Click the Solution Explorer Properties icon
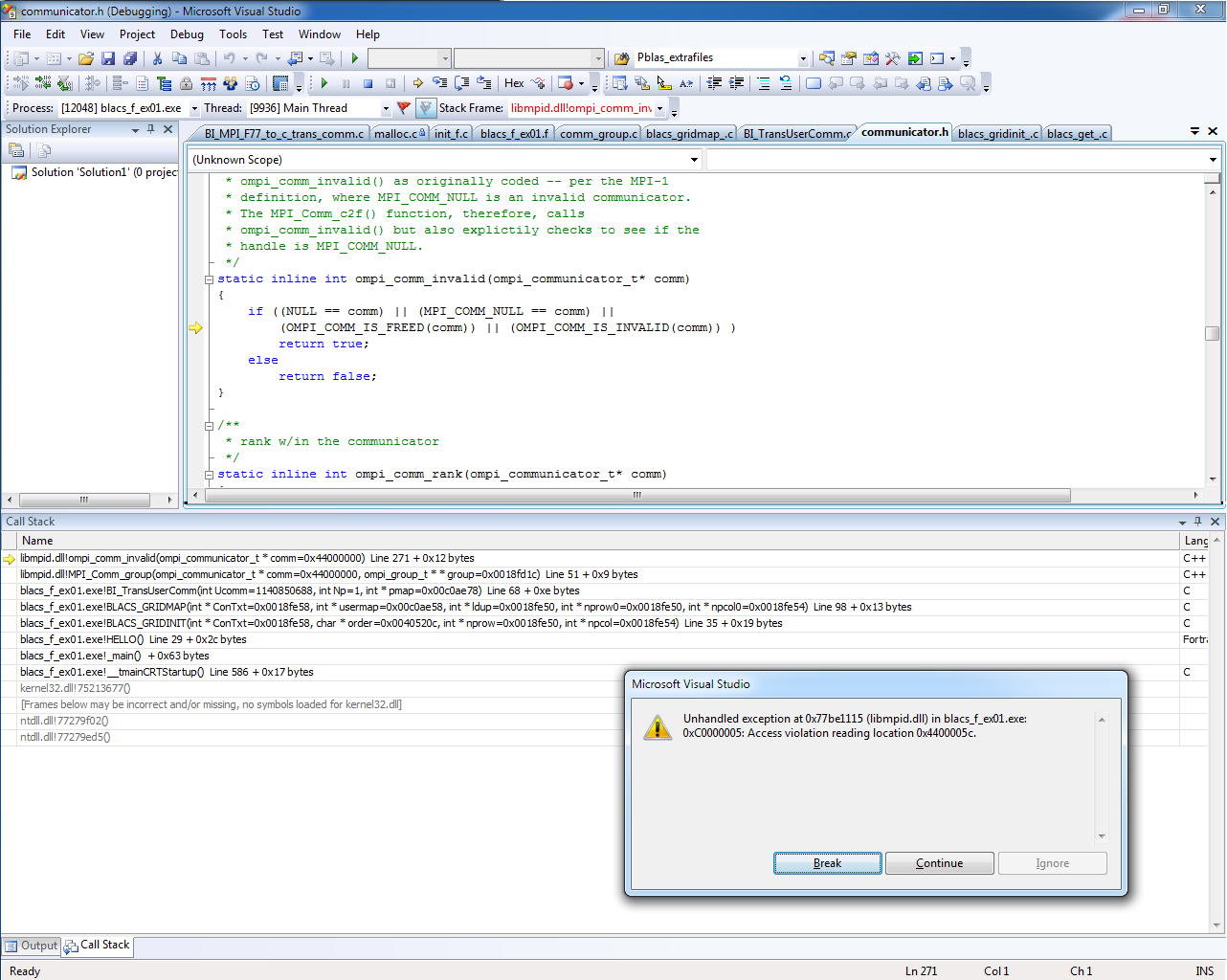1227x980 pixels. (x=16, y=150)
